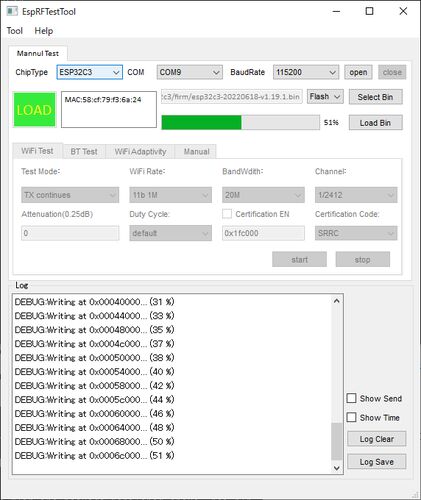Click the Select Bin button
Image resolution: width=421 pixels, height=500 pixels.
[375, 97]
